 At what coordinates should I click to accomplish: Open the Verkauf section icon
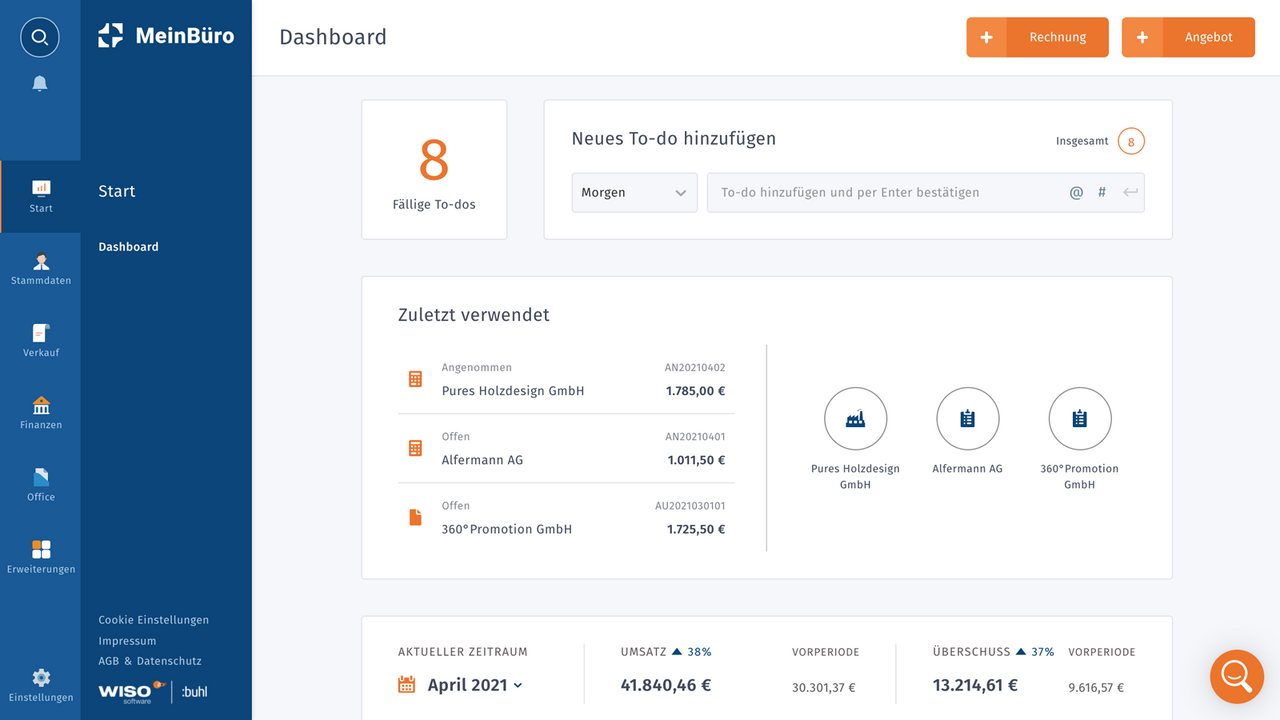point(40,338)
